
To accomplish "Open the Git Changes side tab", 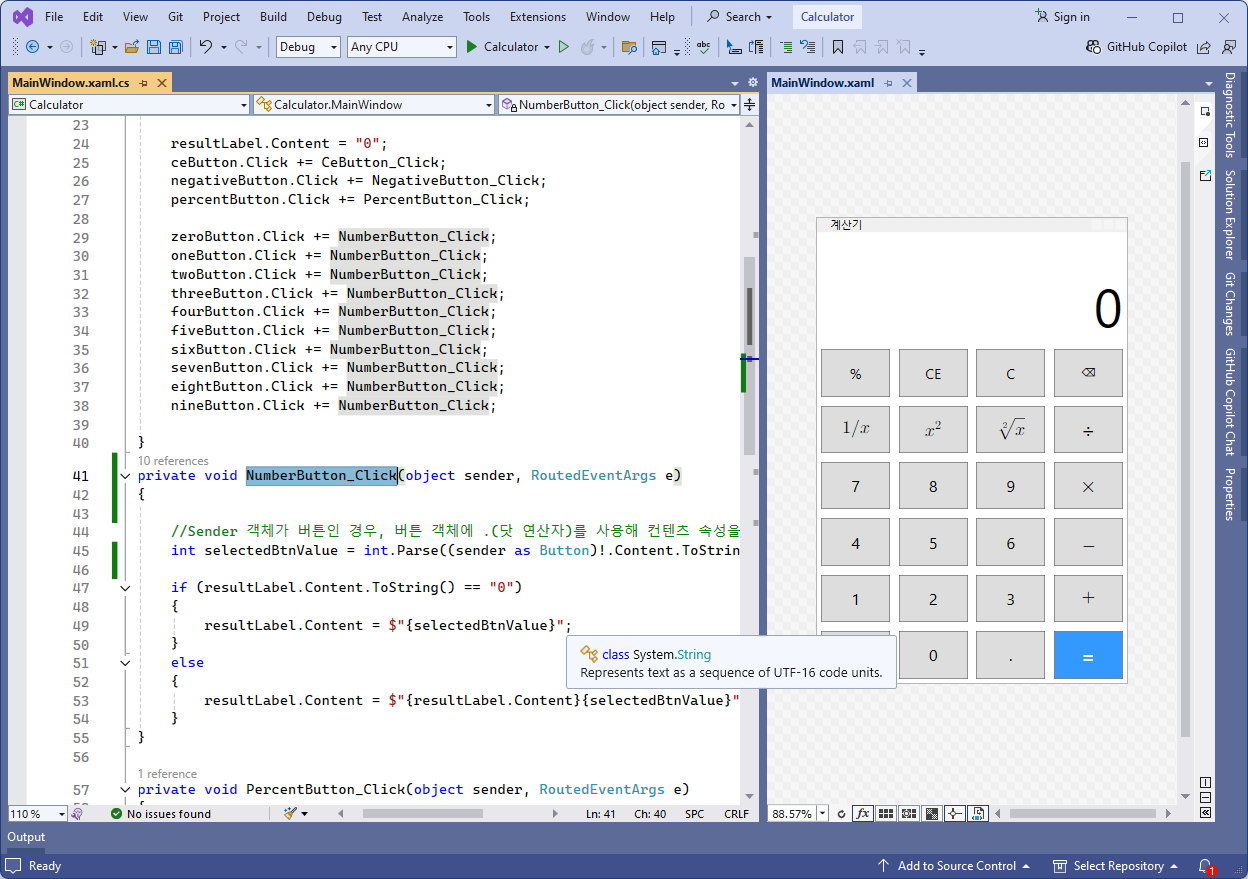I will coord(1231,303).
